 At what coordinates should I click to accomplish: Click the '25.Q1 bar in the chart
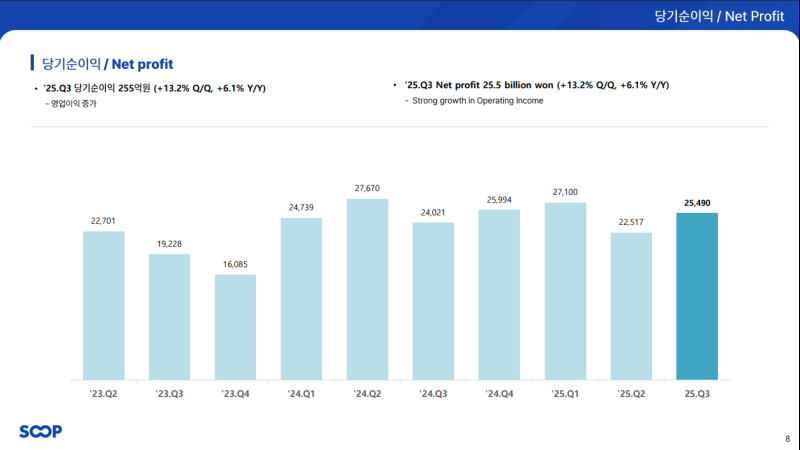point(565,291)
